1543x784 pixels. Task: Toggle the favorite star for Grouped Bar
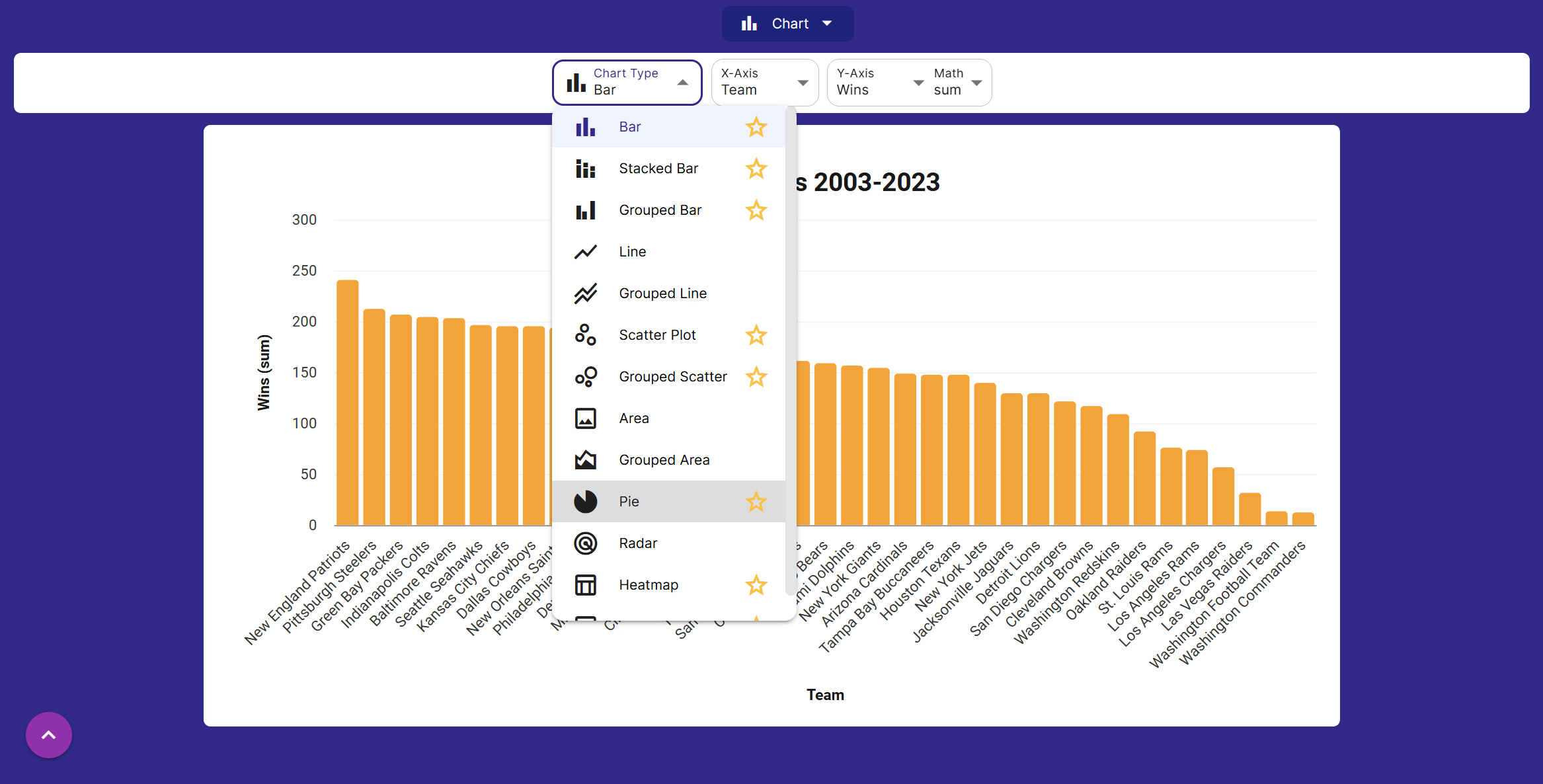pos(756,210)
